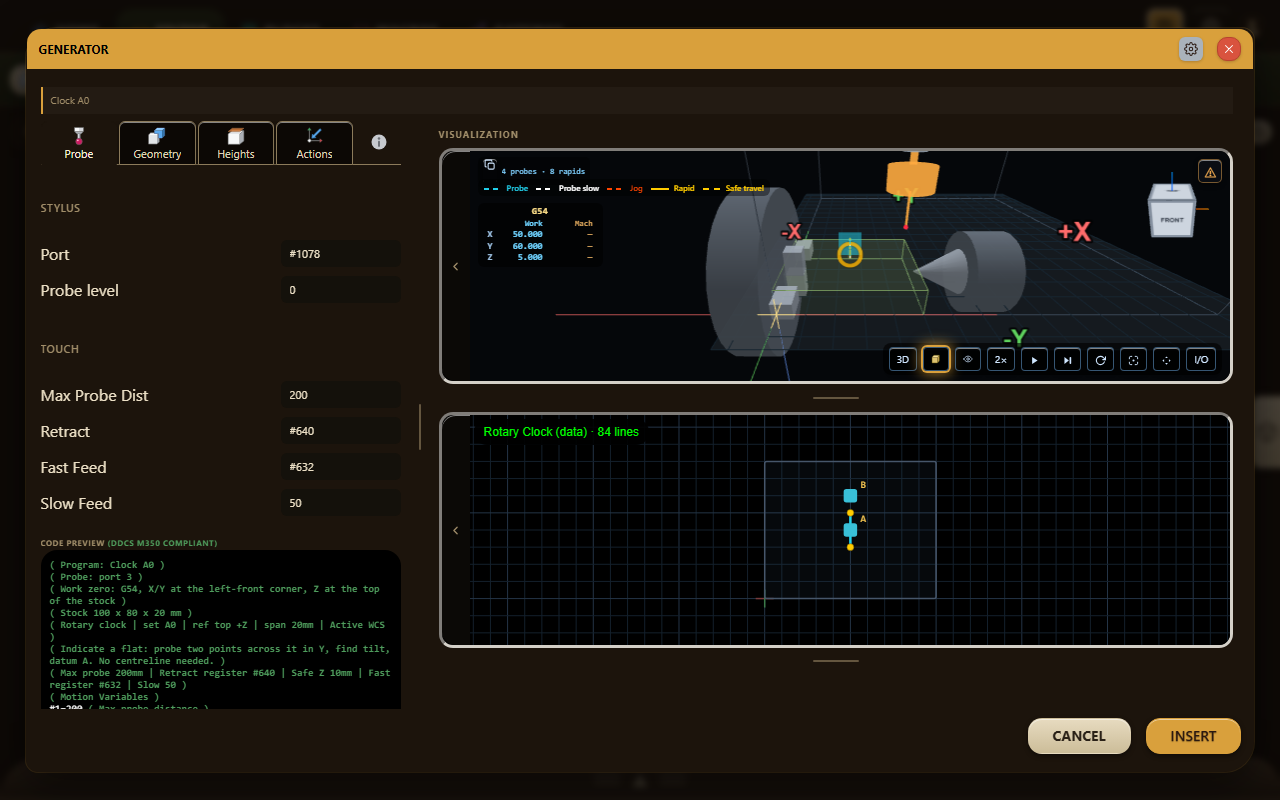Viewport: 1280px width, 800px height.
Task: Click the fit-to-view frame icon
Action: point(1133,359)
